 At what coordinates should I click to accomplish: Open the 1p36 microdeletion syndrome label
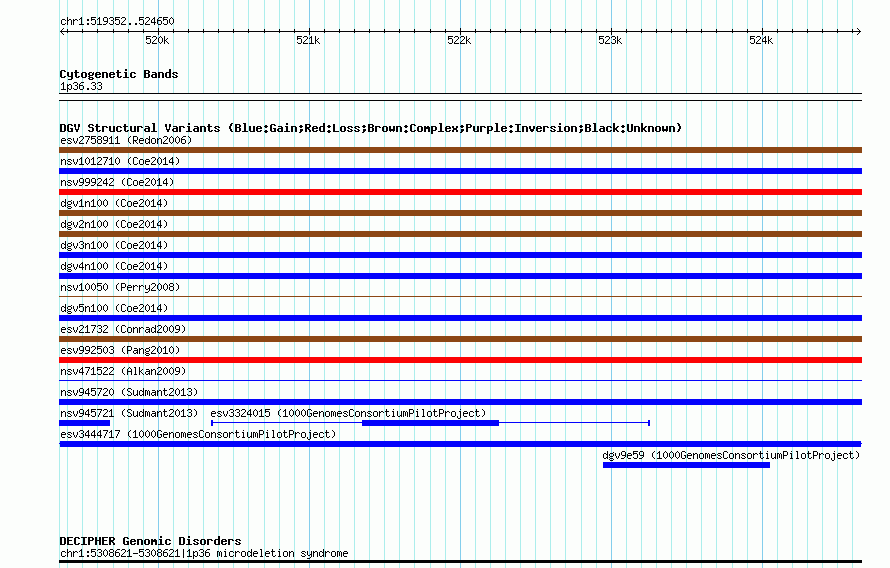(204, 553)
